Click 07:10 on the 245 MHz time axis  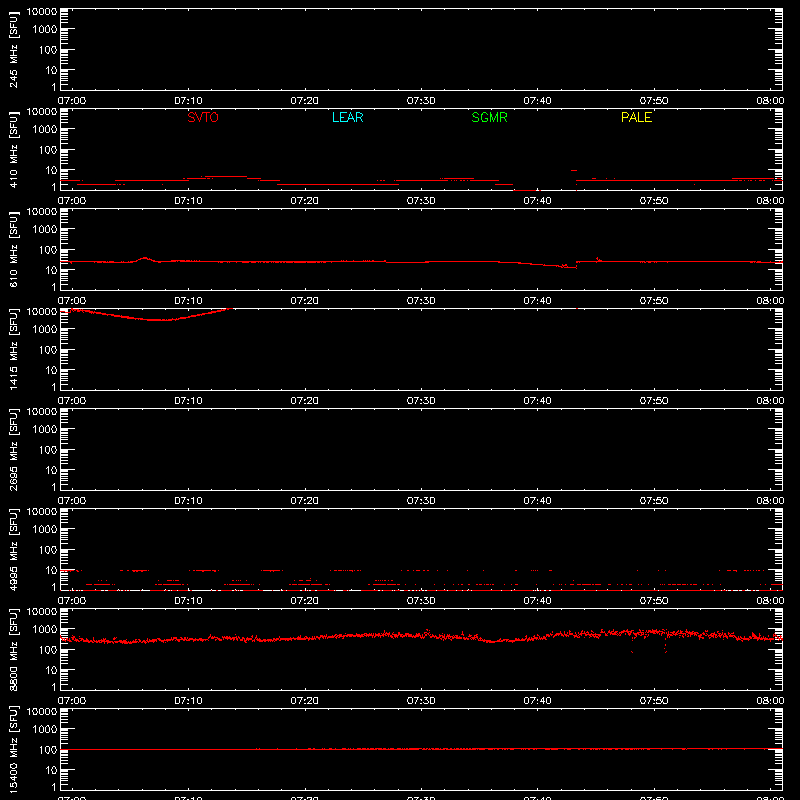188,101
